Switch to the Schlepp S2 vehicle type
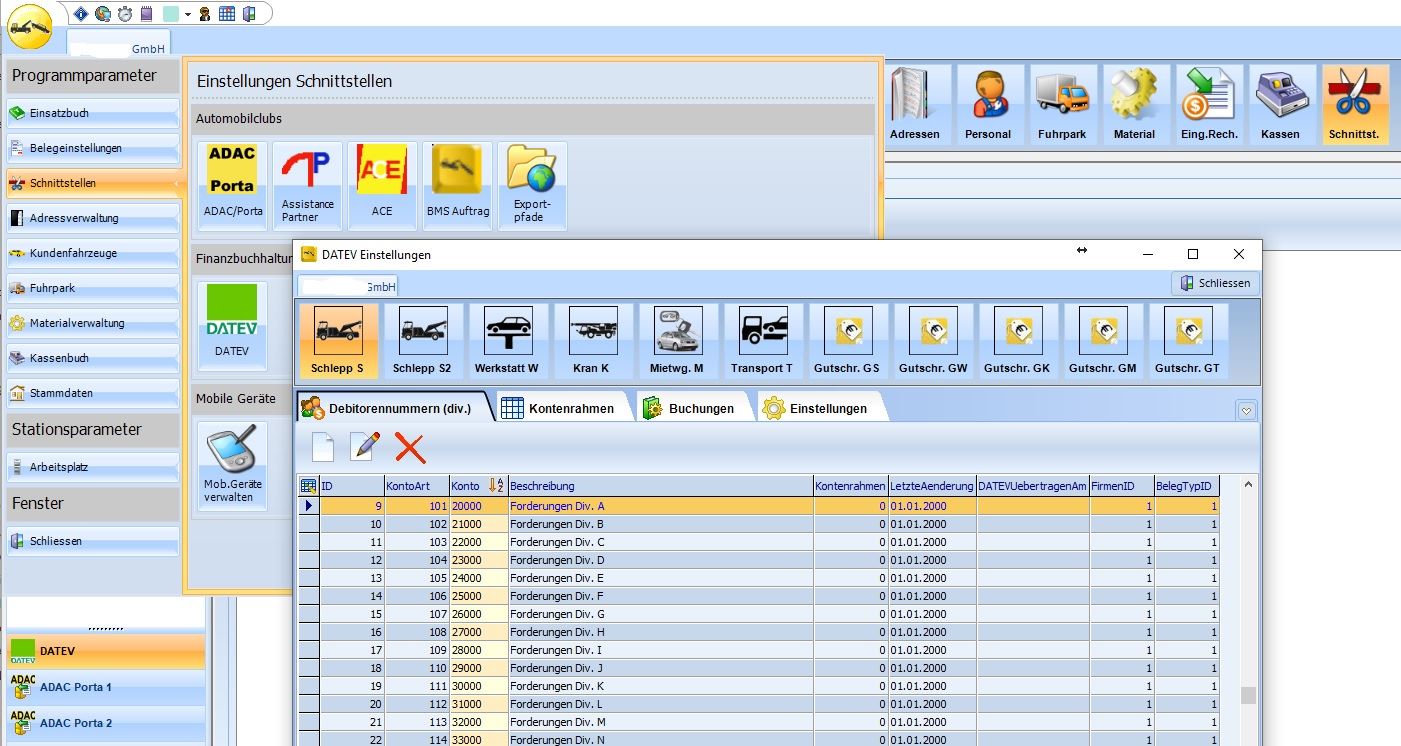Viewport: 1401px width, 746px height. [423, 339]
